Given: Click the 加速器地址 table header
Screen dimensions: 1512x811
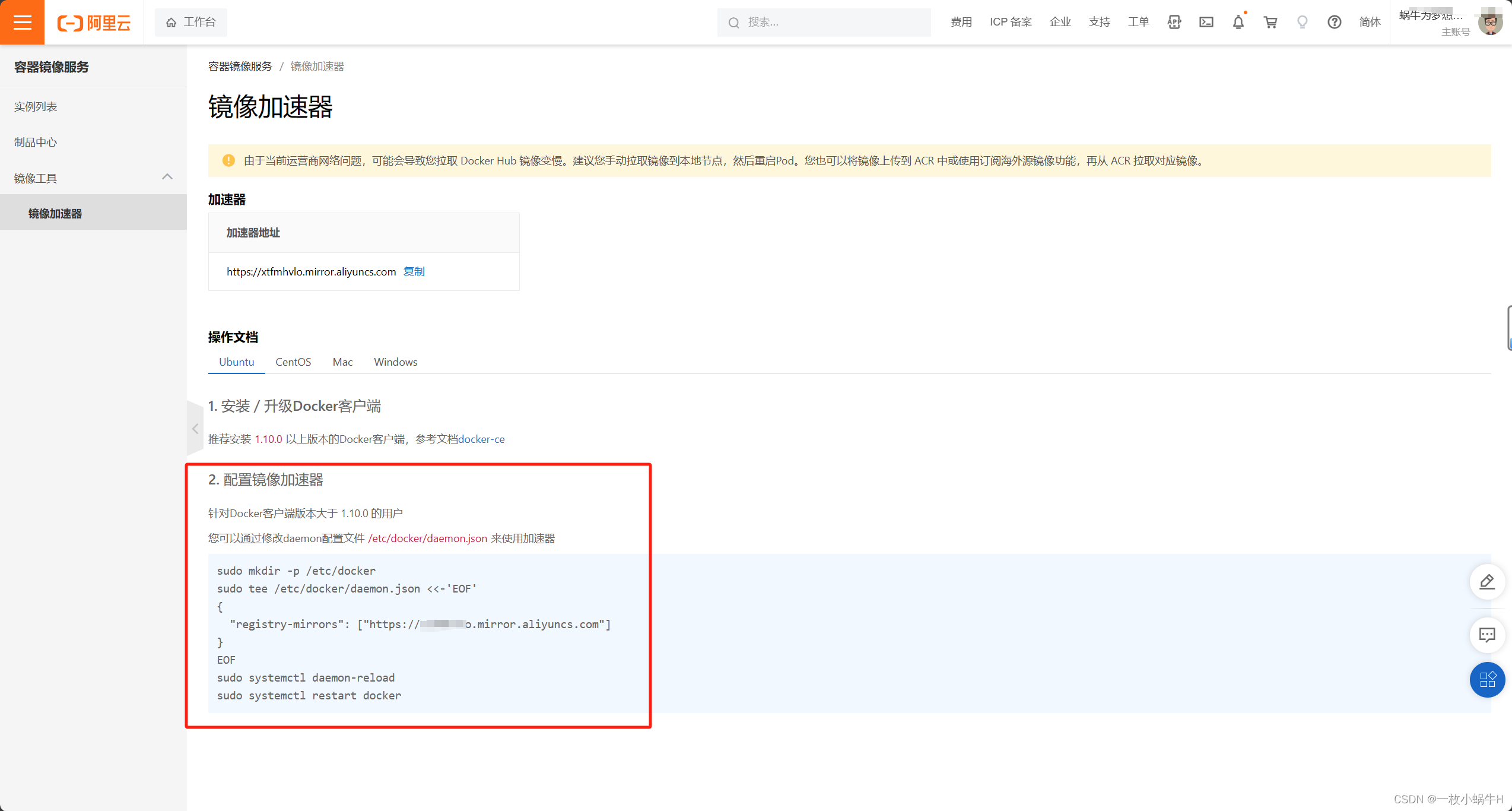Looking at the screenshot, I should click(364, 233).
